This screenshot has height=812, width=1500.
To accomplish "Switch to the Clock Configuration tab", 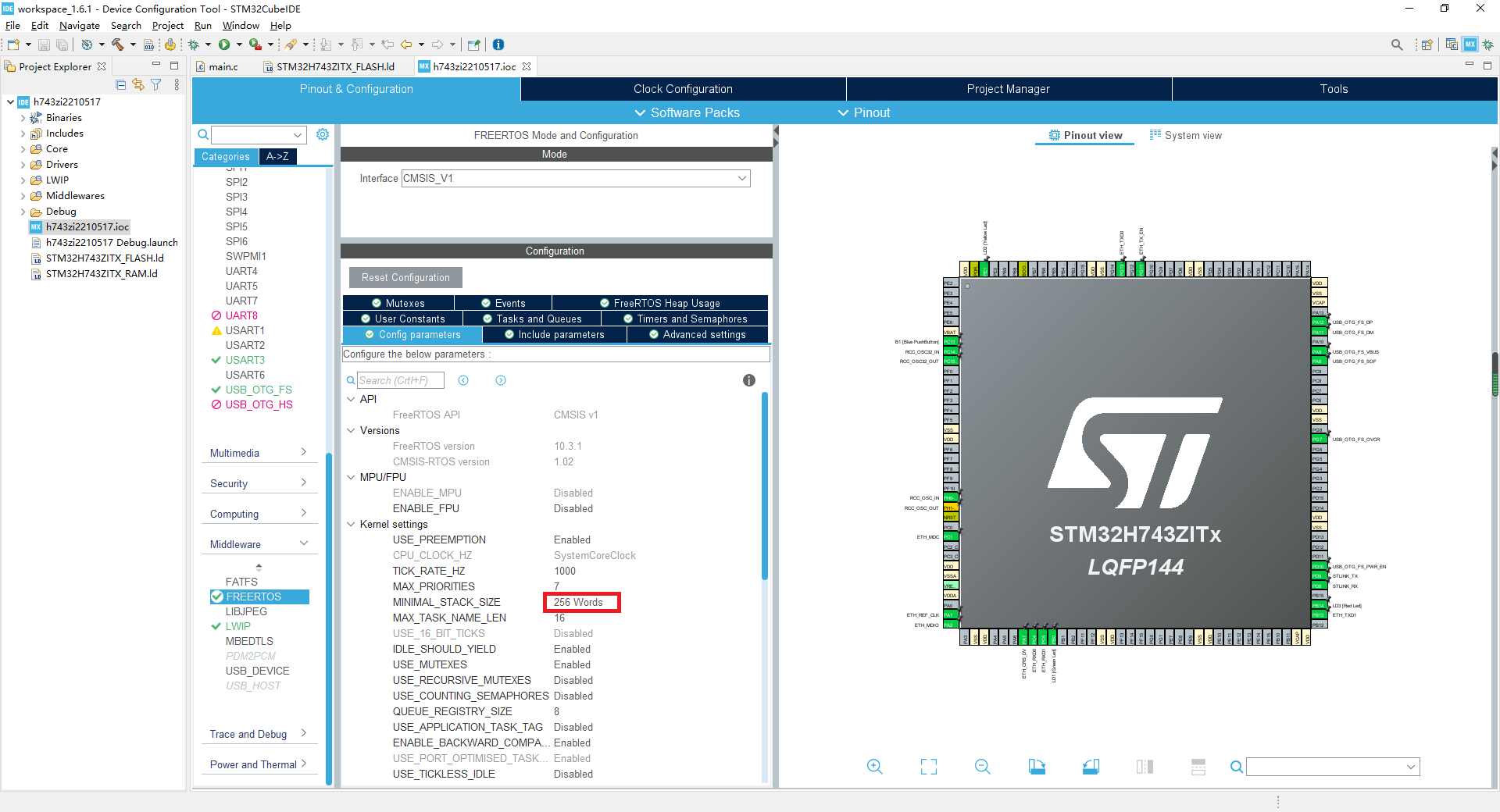I will (682, 88).
